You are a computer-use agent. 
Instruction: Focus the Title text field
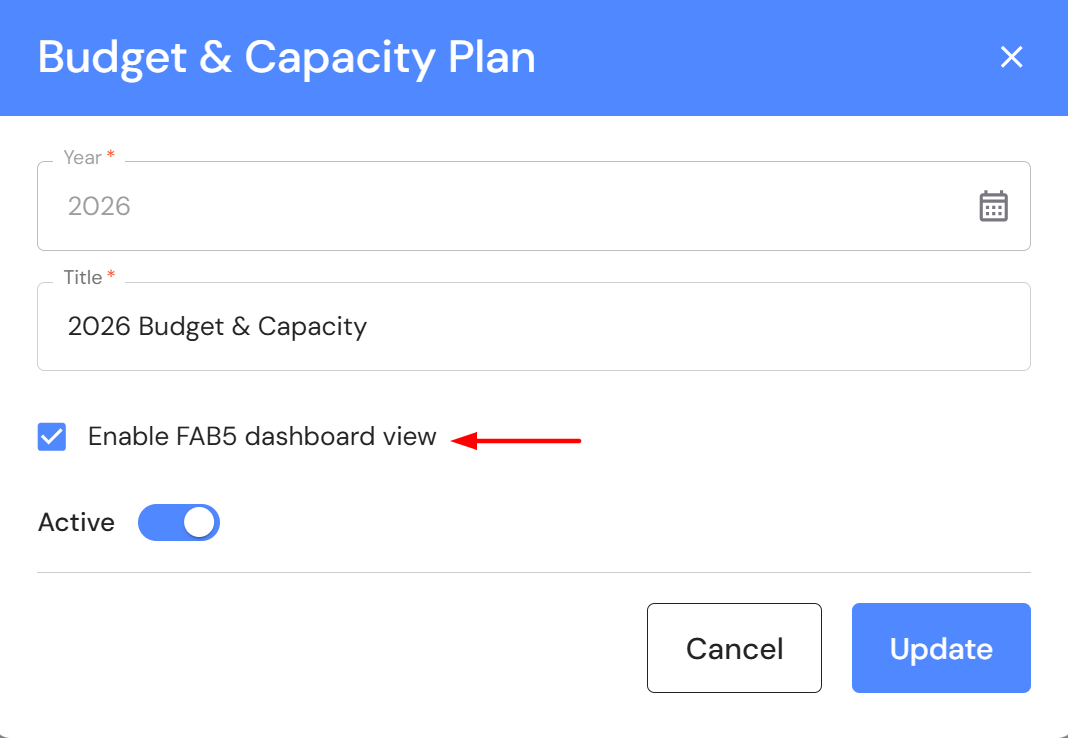pos(600,327)
